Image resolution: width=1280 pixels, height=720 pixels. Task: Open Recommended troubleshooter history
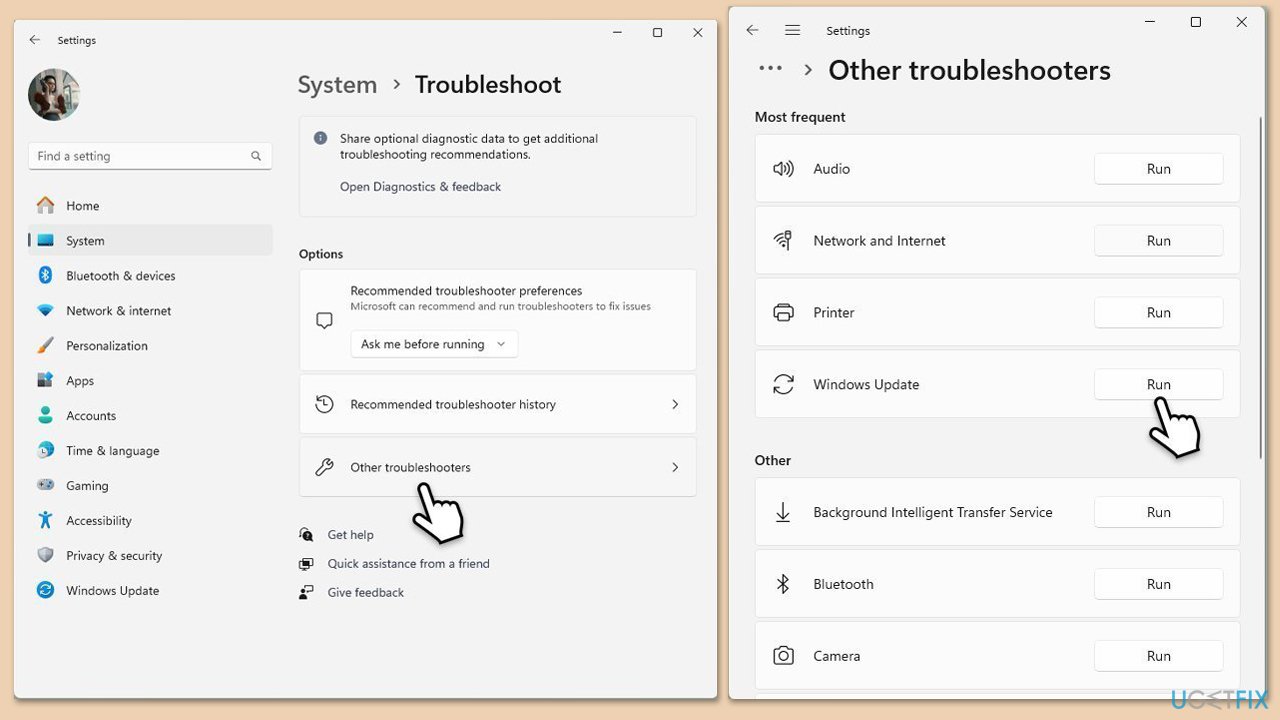click(x=497, y=404)
